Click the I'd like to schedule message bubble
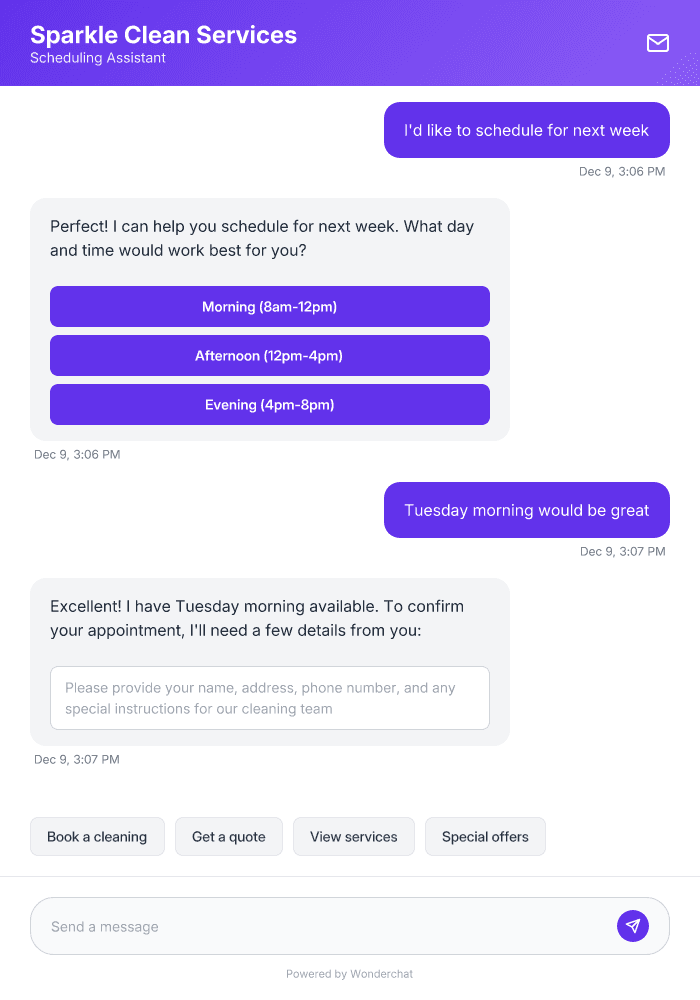 point(526,130)
